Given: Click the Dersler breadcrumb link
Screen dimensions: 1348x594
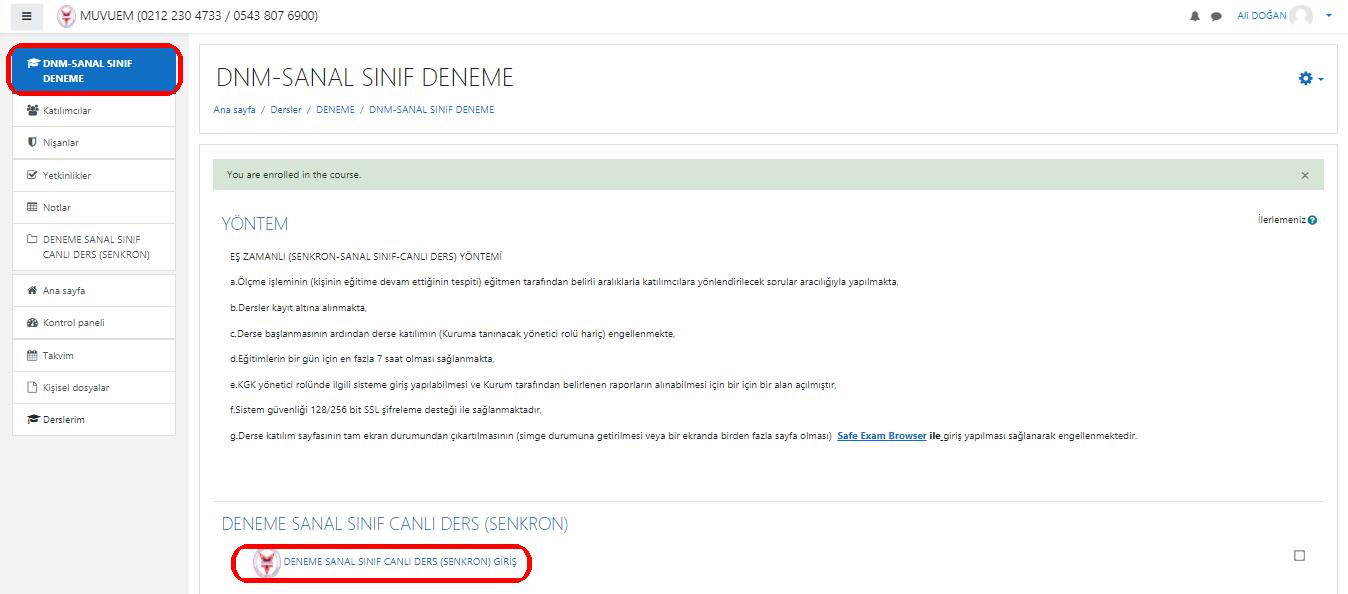Looking at the screenshot, I should [285, 110].
